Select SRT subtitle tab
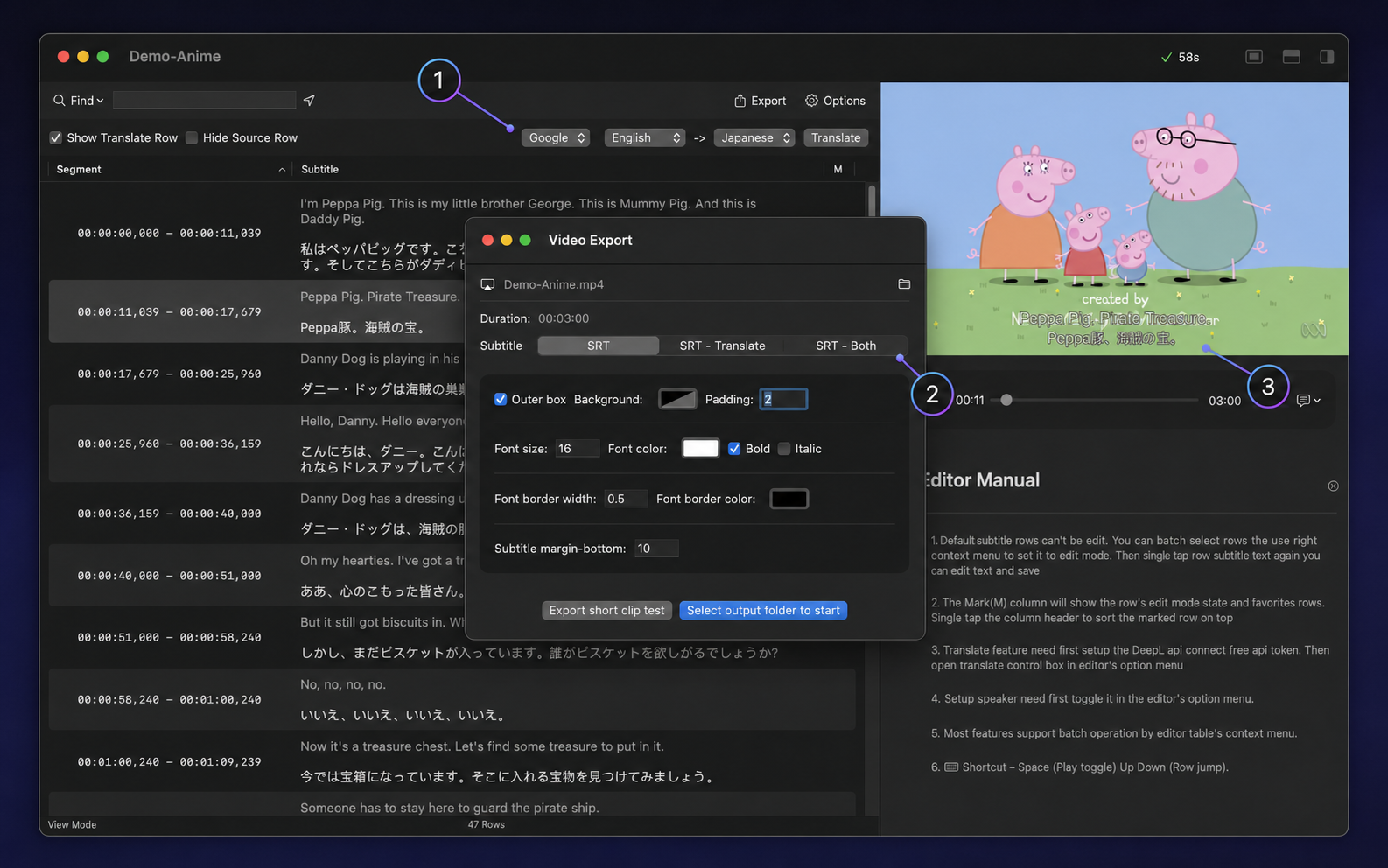1388x868 pixels. coord(599,346)
